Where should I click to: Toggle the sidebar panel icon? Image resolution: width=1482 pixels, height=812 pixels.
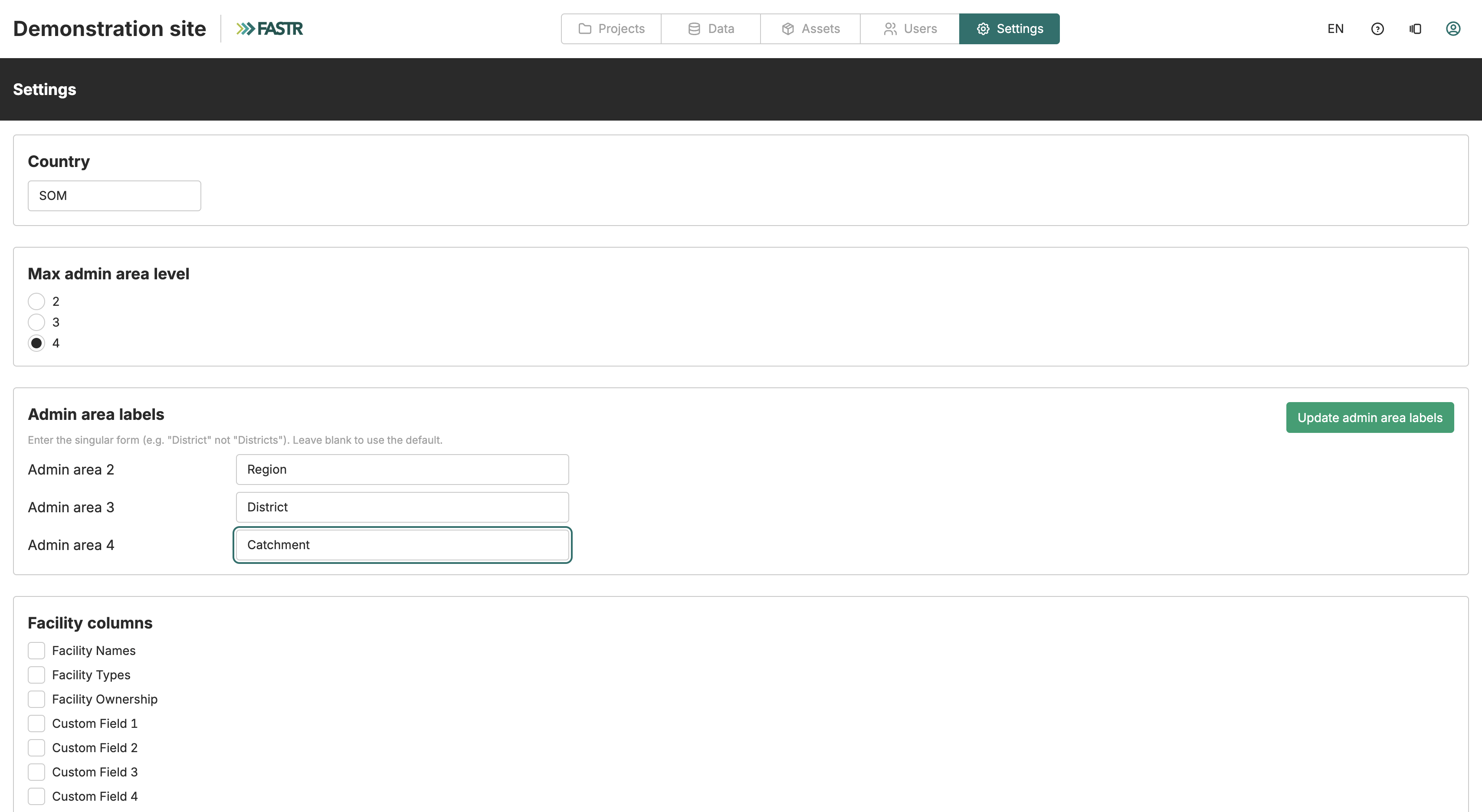click(x=1415, y=29)
